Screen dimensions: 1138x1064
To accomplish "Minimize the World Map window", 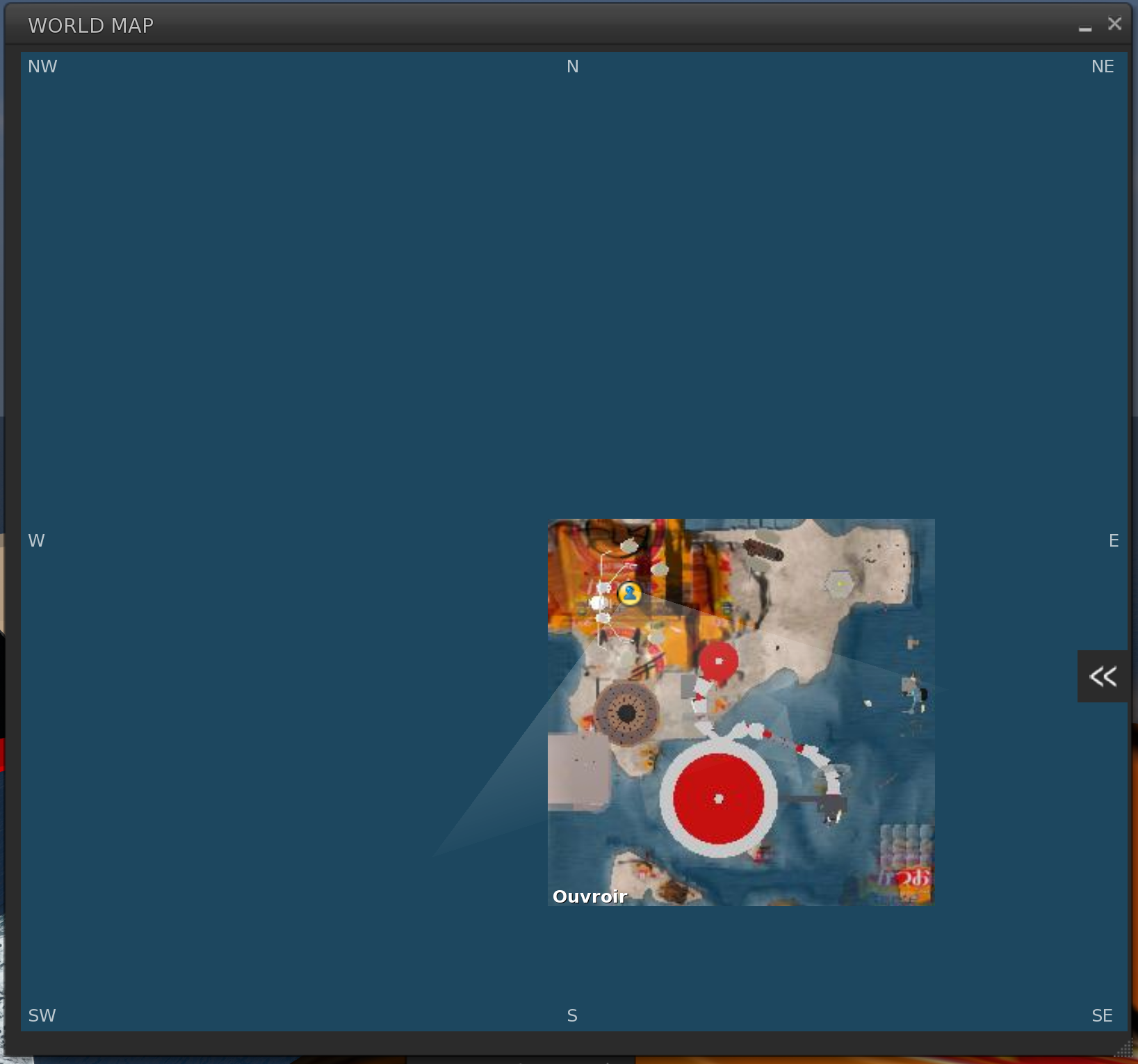I will [x=1085, y=26].
